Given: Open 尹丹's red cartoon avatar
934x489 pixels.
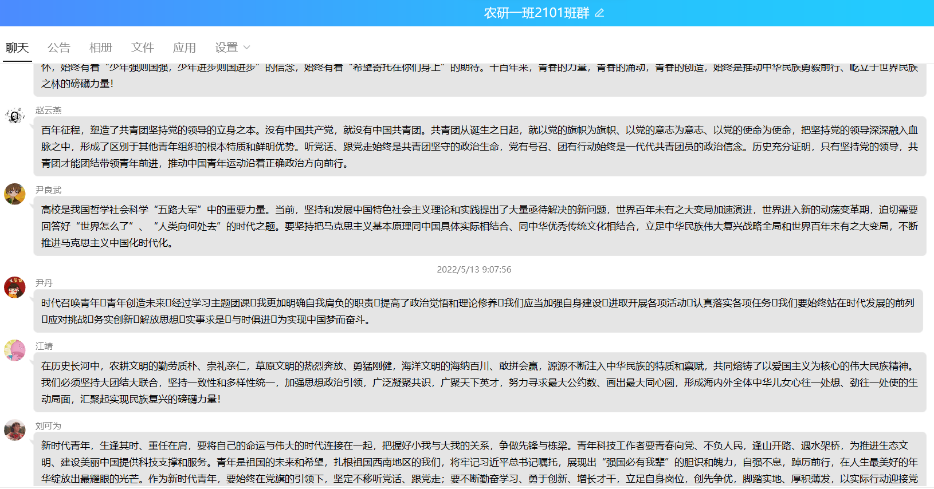Looking at the screenshot, I should 14,288.
